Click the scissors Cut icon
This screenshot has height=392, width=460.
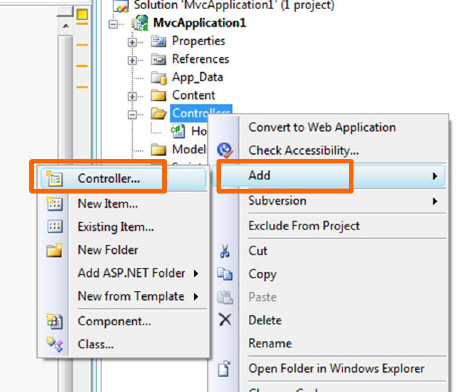click(225, 251)
